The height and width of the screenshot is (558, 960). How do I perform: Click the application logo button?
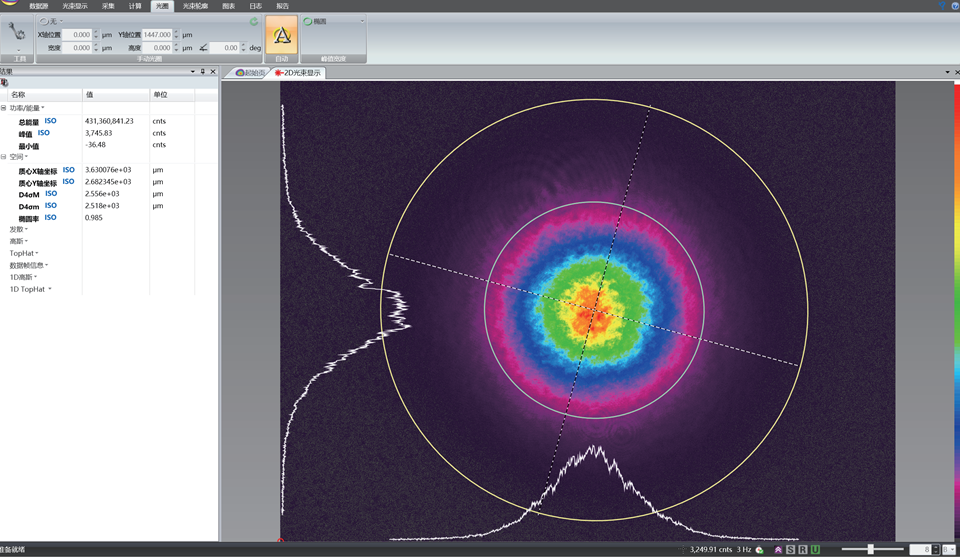(9, 3)
